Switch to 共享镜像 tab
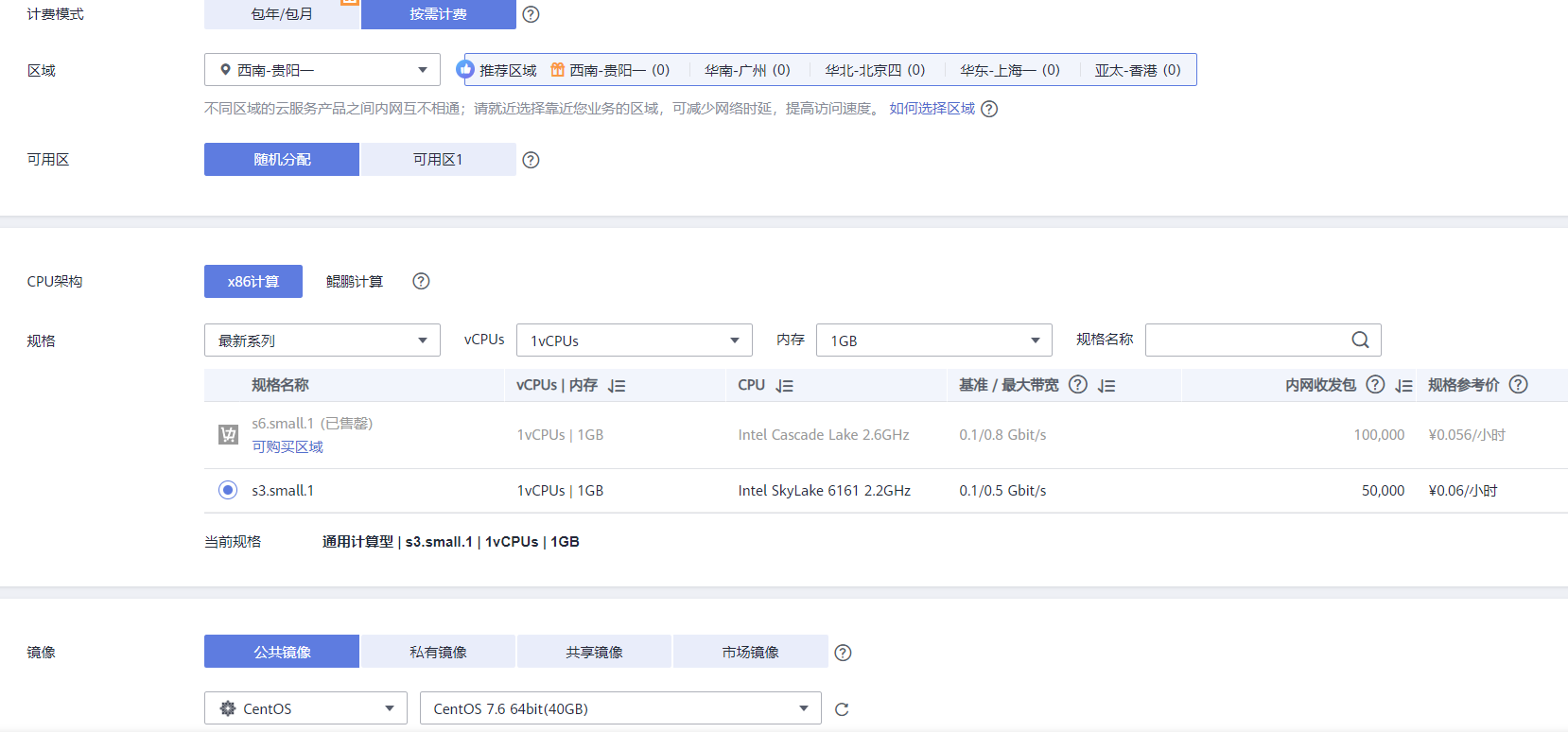 tap(594, 652)
